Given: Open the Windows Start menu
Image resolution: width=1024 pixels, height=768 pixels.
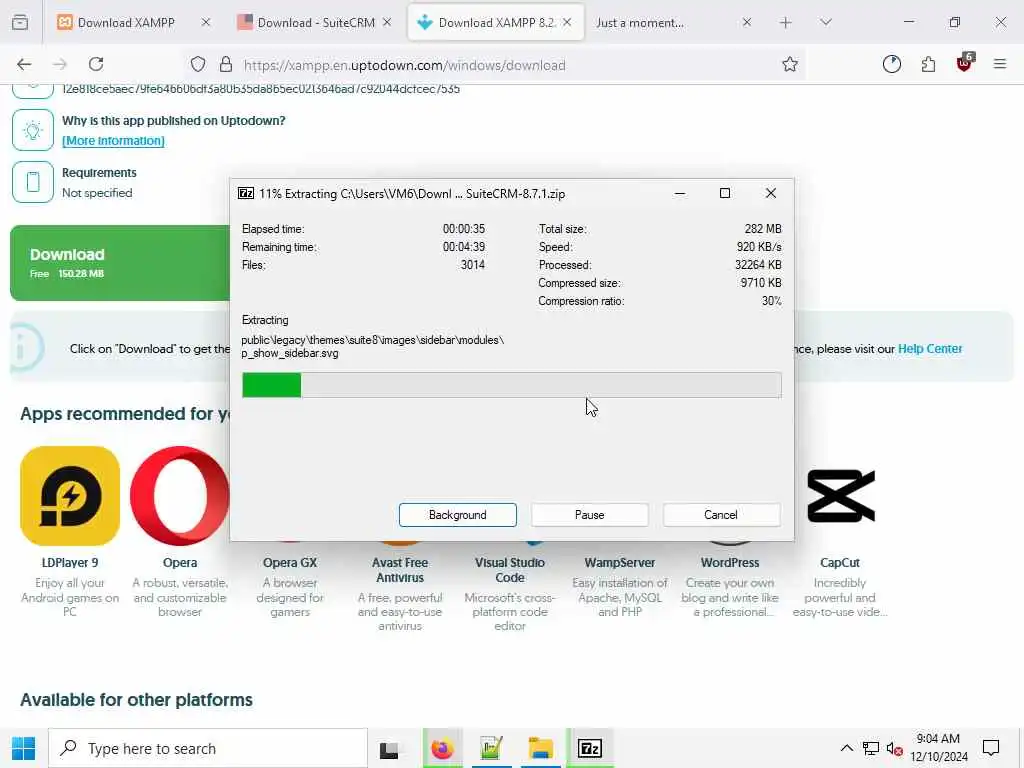Looking at the screenshot, I should pyautogui.click(x=24, y=748).
